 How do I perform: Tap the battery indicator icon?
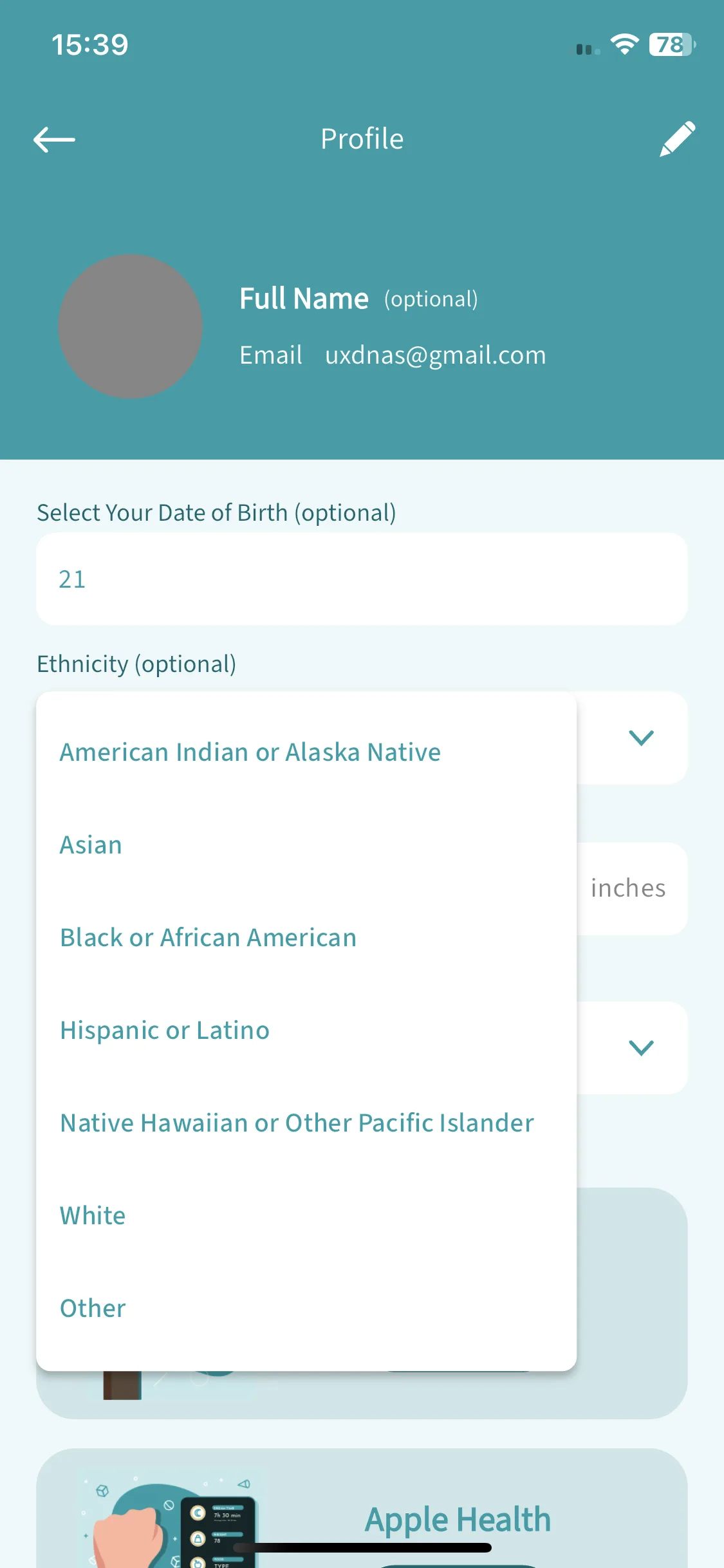[672, 44]
